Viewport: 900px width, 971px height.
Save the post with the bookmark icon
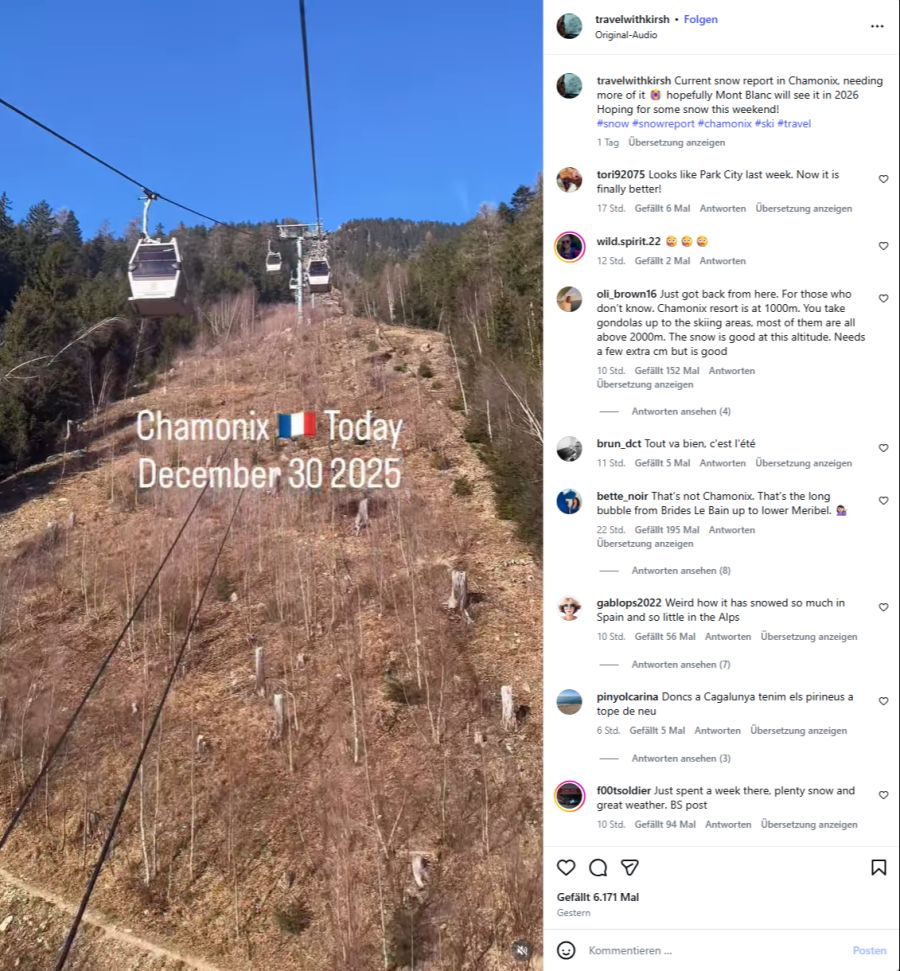point(878,868)
